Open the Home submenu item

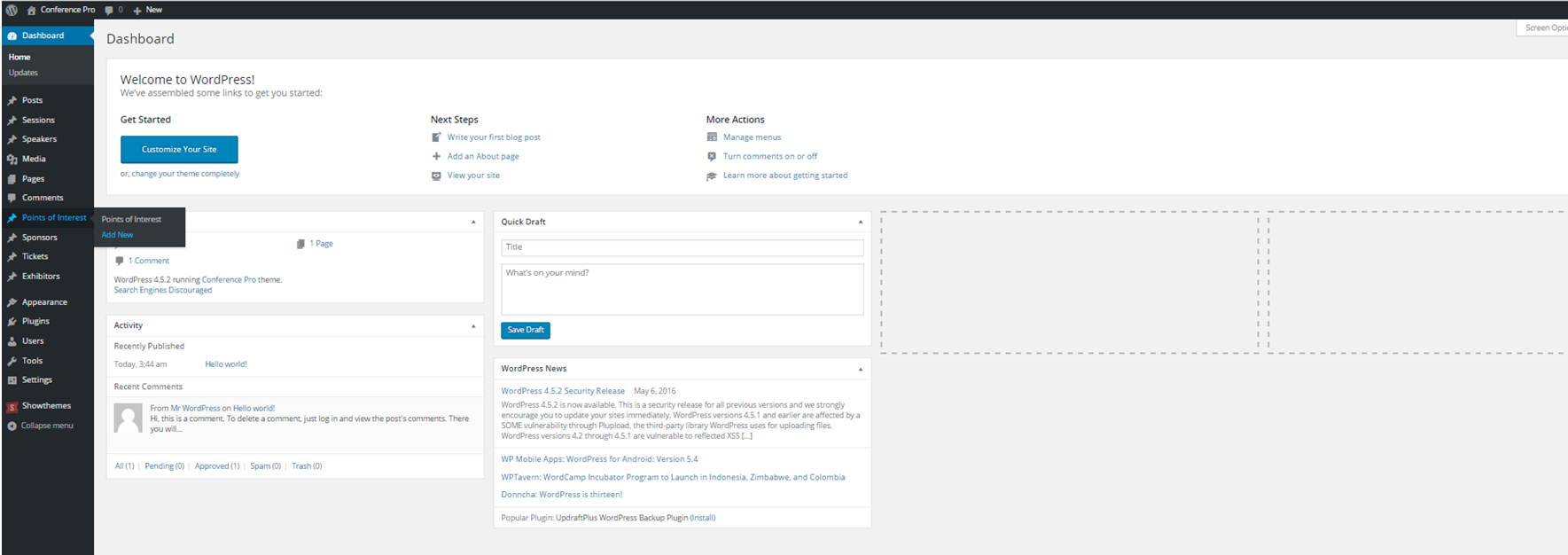(x=20, y=57)
